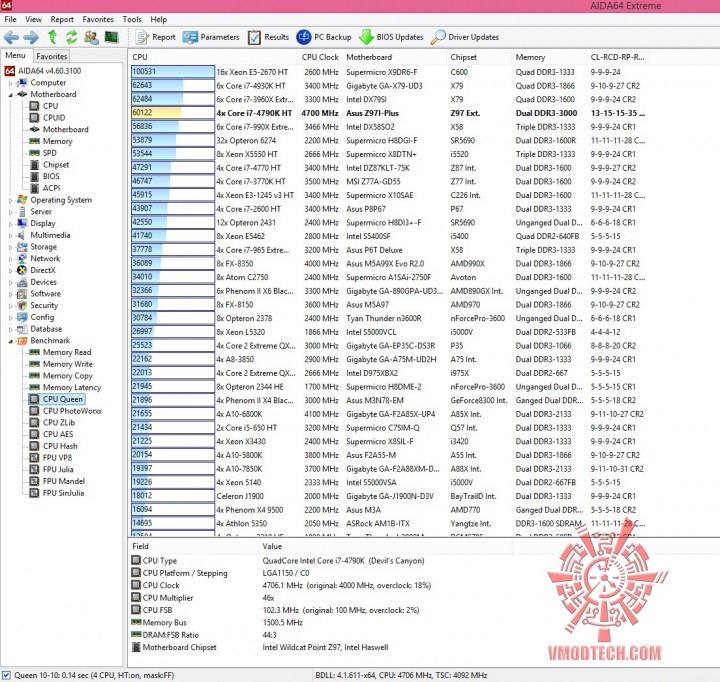Image resolution: width=720 pixels, height=682 pixels.
Task: Sort by the Field column header
Action: pos(193,546)
